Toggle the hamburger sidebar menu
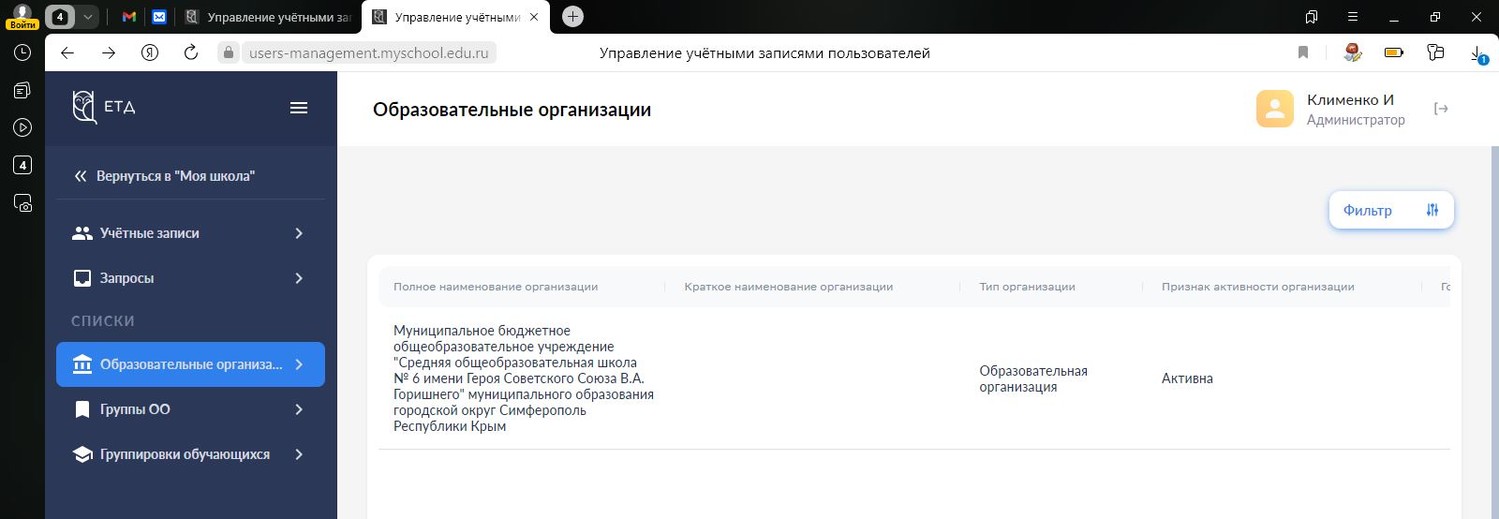1499x519 pixels. pyautogui.click(x=298, y=108)
